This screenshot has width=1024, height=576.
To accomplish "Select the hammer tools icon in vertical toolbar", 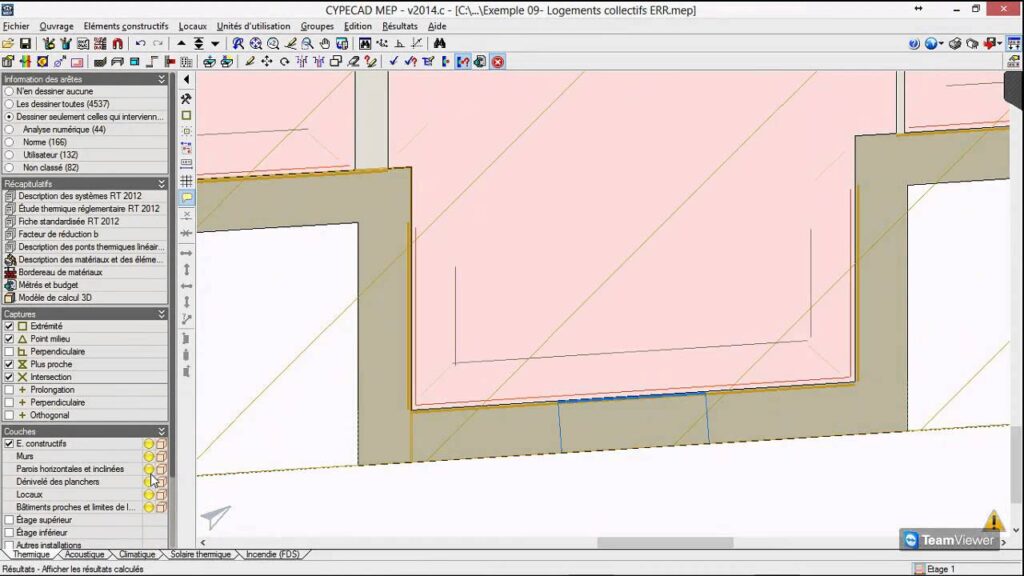I will pyautogui.click(x=186, y=99).
